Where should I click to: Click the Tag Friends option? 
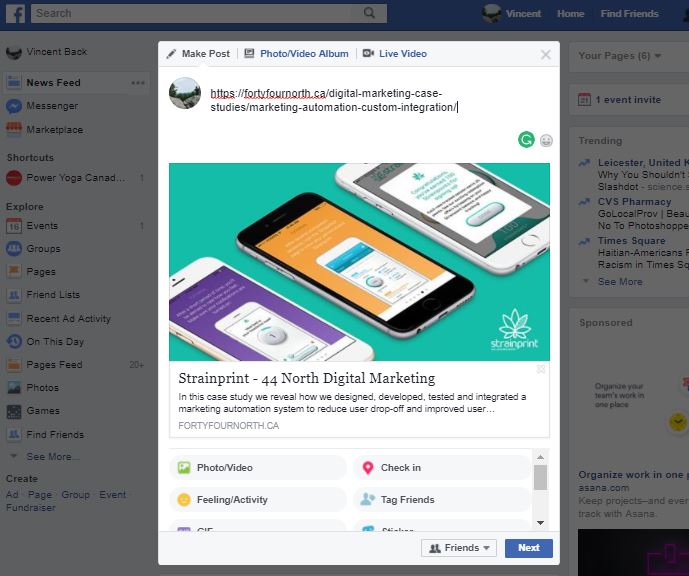tap(442, 500)
